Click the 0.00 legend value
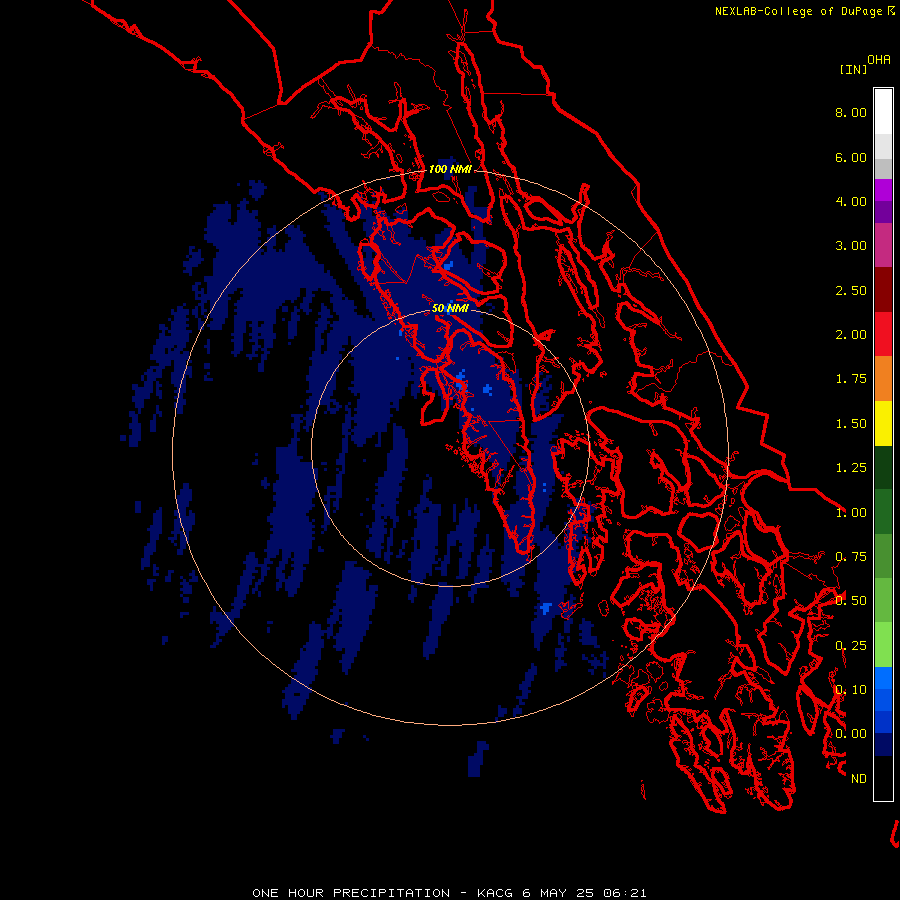This screenshot has height=900, width=900. click(x=851, y=734)
